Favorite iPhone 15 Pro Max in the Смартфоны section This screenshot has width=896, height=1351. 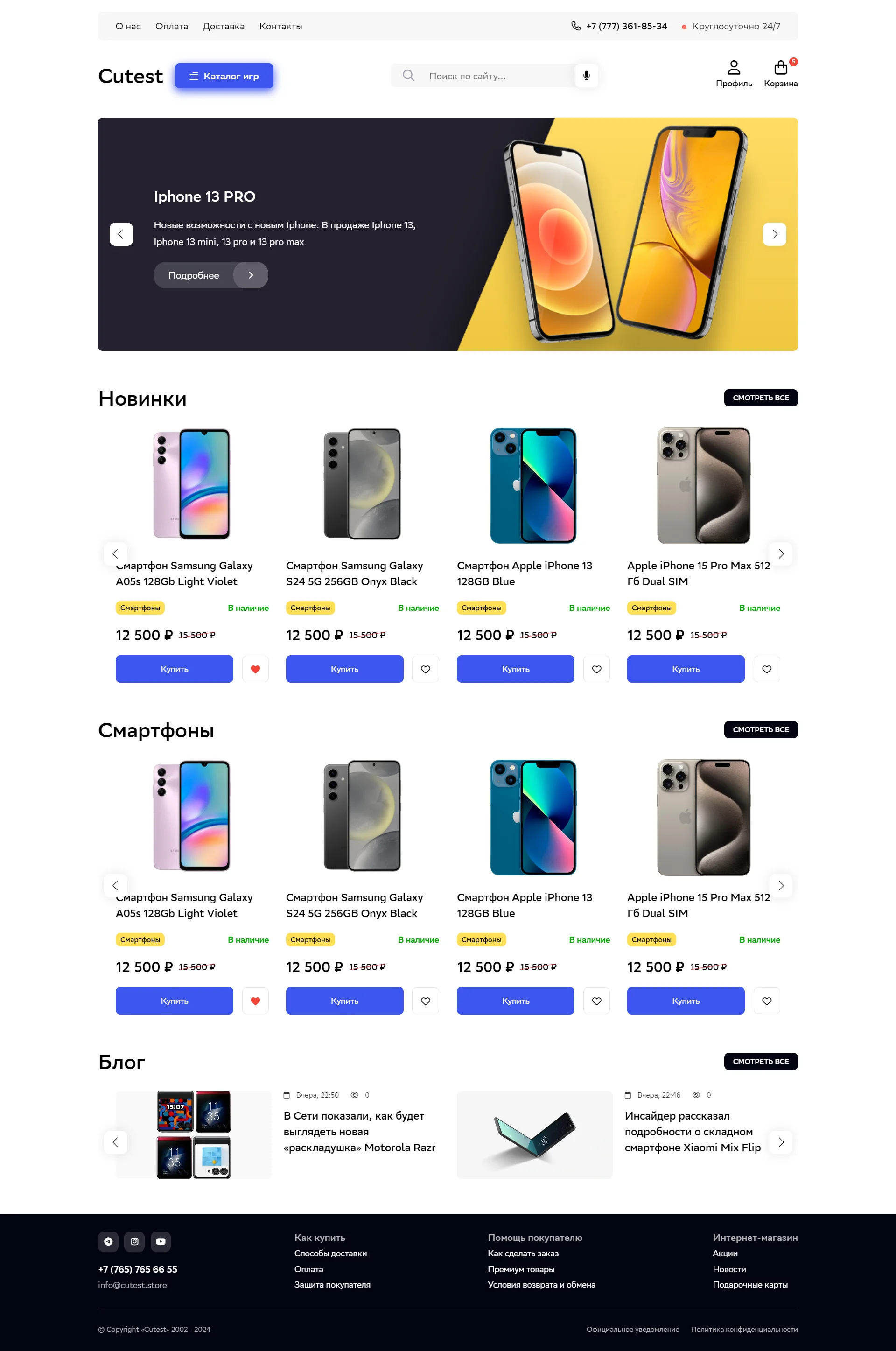[x=767, y=1001]
